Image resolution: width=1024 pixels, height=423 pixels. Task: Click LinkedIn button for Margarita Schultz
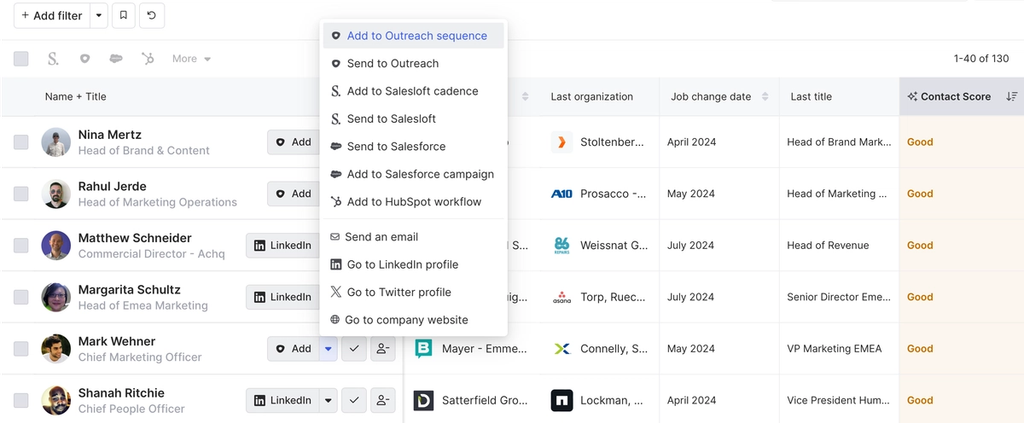[283, 297]
